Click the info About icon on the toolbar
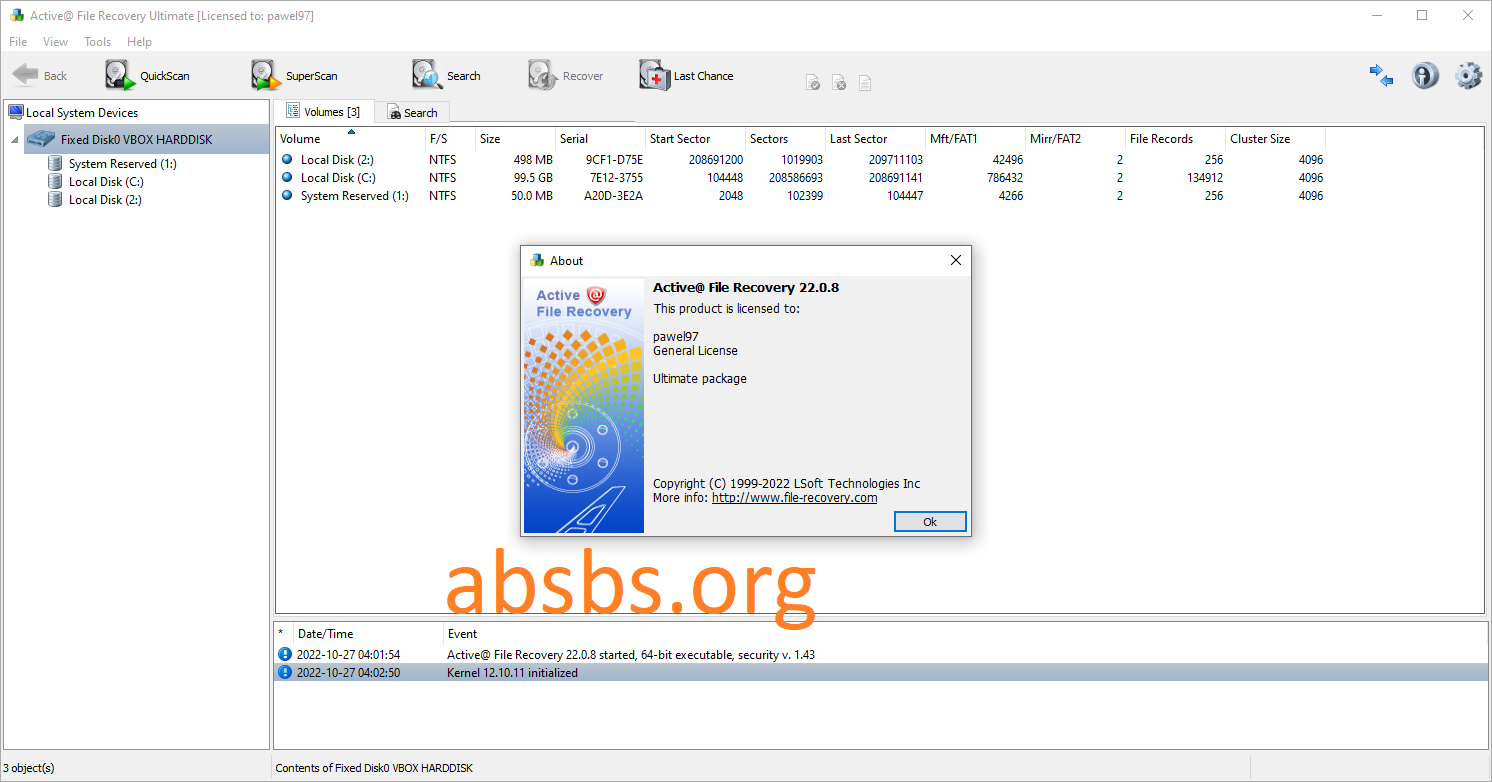The image size is (1492, 782). coord(1424,75)
